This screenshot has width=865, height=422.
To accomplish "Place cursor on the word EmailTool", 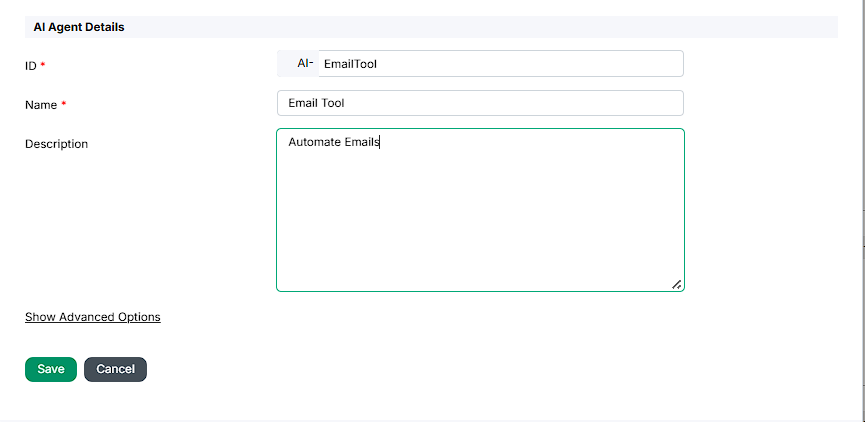I will tap(350, 64).
